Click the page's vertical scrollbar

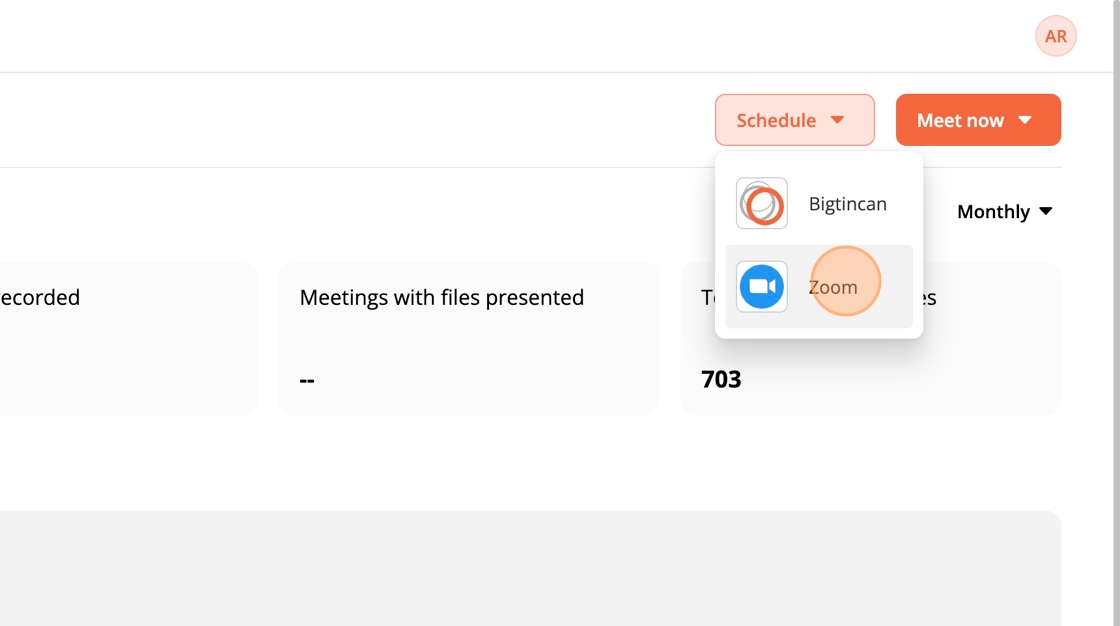(x=1116, y=300)
